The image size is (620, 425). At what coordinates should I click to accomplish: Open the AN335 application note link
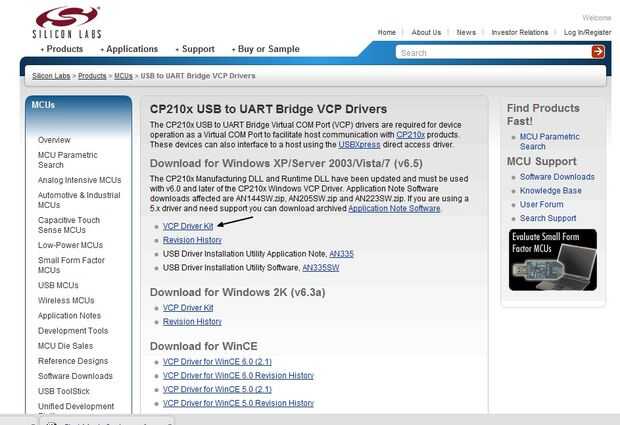(341, 254)
